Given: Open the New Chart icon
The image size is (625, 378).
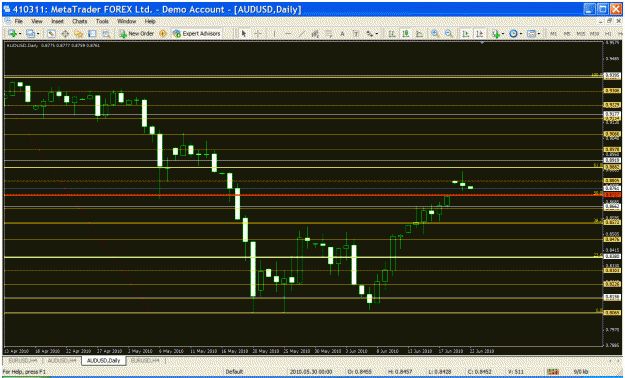Looking at the screenshot, I should tap(12, 34).
